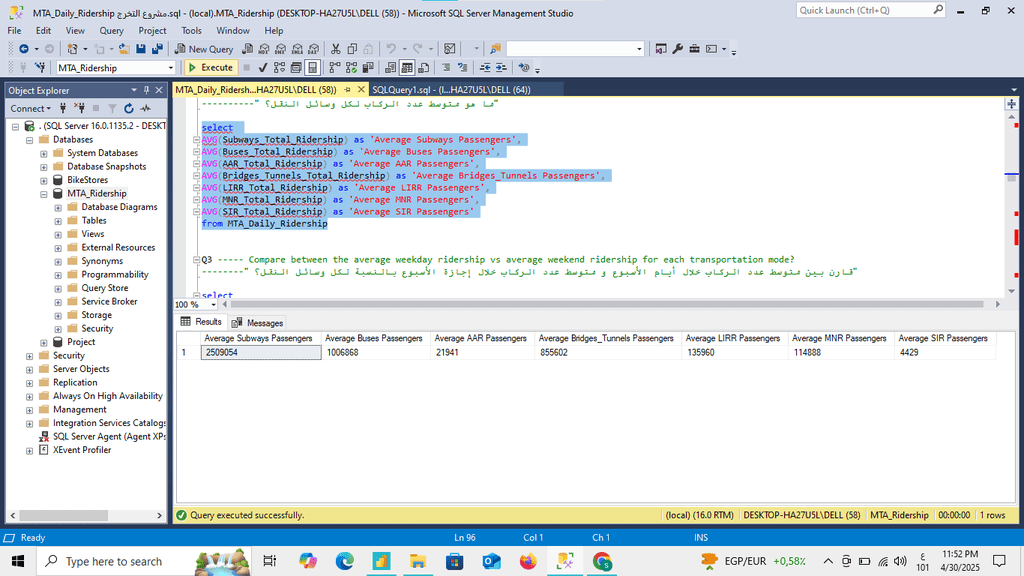This screenshot has width=1024, height=576.
Task: Click the Properties wrench icon
Action: pyautogui.click(x=677, y=49)
